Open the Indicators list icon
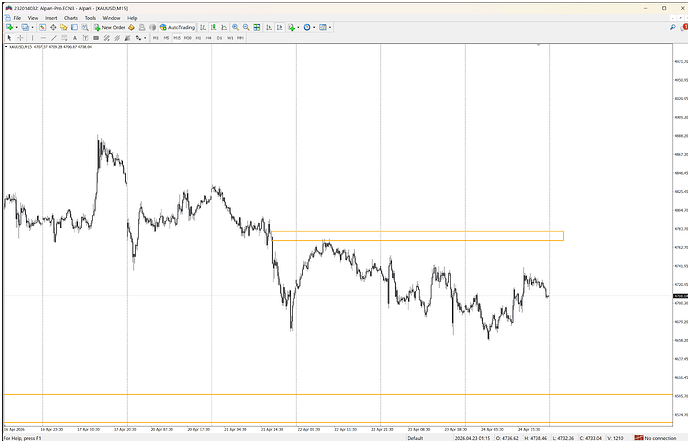Image resolution: width=690 pixels, height=443 pixels. tap(291, 27)
